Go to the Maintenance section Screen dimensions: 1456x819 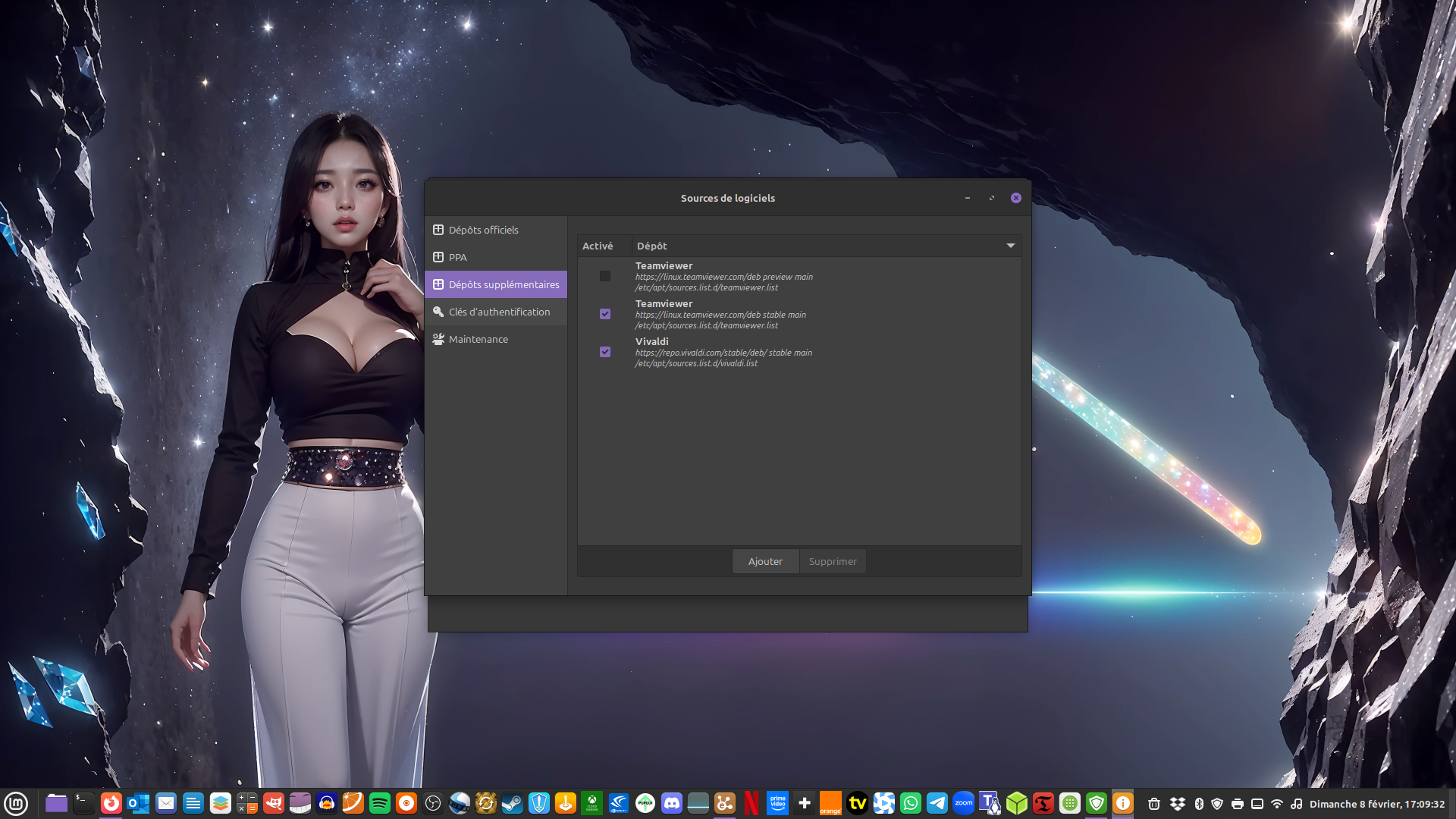click(x=478, y=339)
